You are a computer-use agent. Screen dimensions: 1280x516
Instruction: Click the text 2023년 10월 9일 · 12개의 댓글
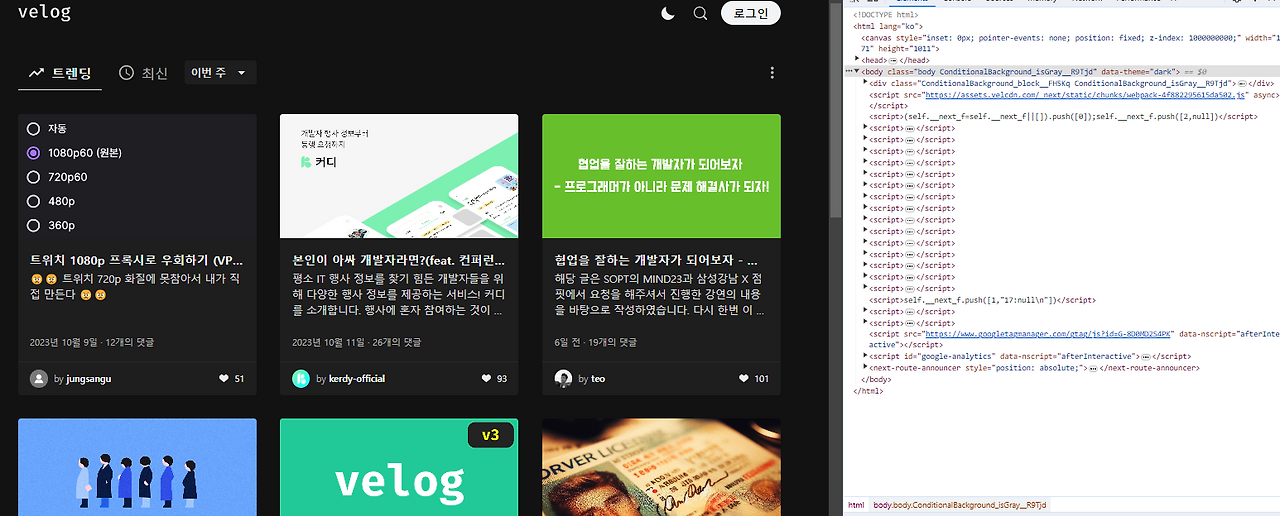pyautogui.click(x=92, y=342)
